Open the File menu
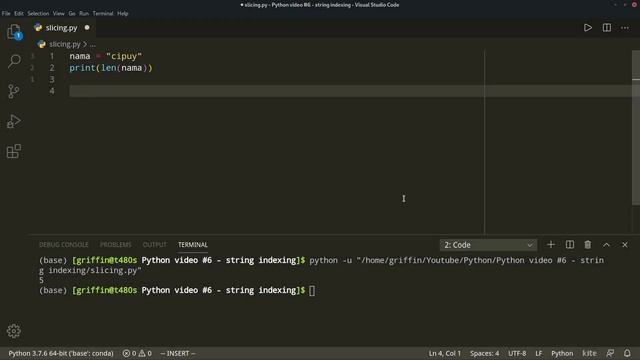This screenshot has width=640, height=360. click(6, 13)
